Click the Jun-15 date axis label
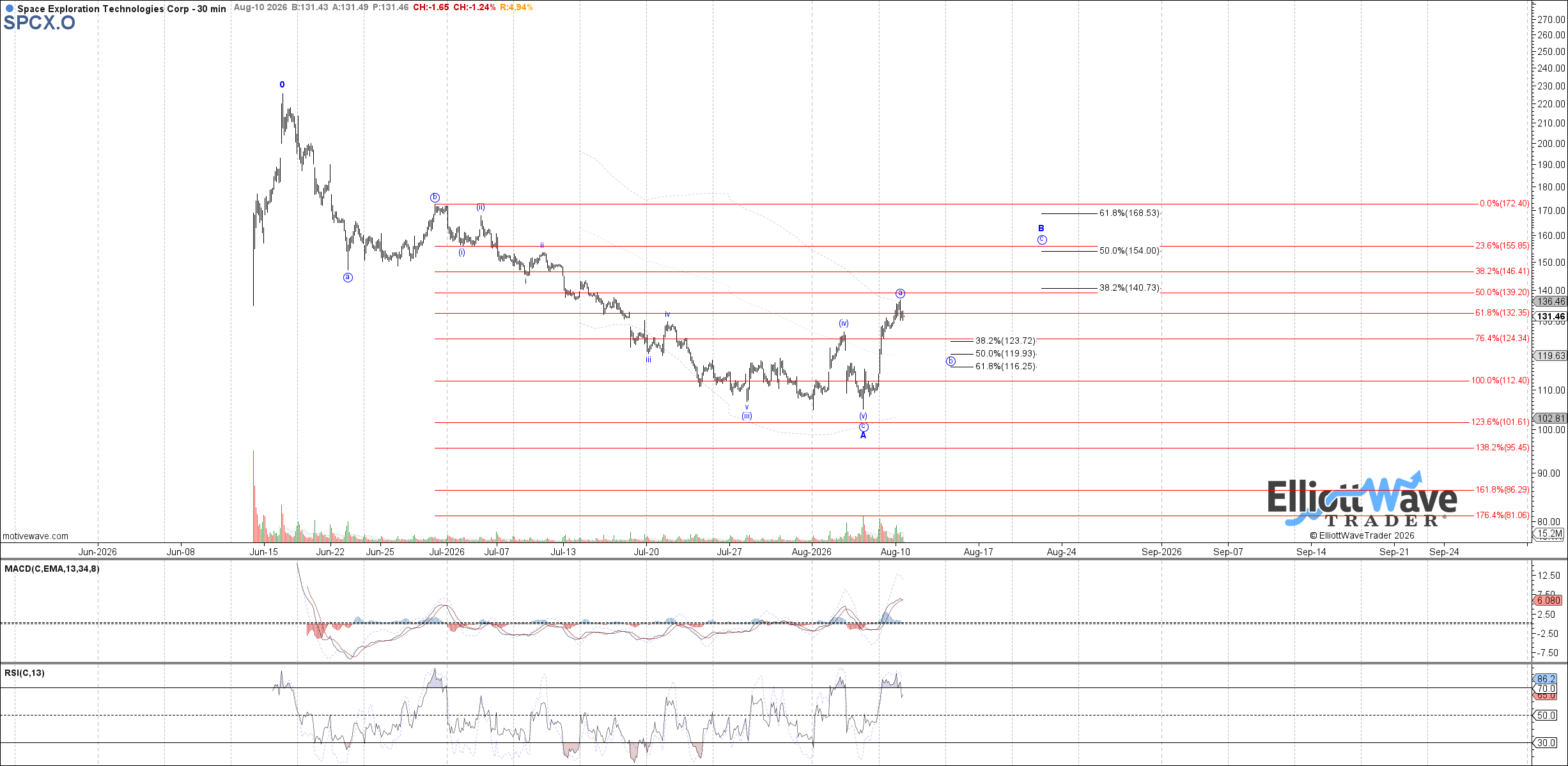The image size is (1568, 766). 263,552
